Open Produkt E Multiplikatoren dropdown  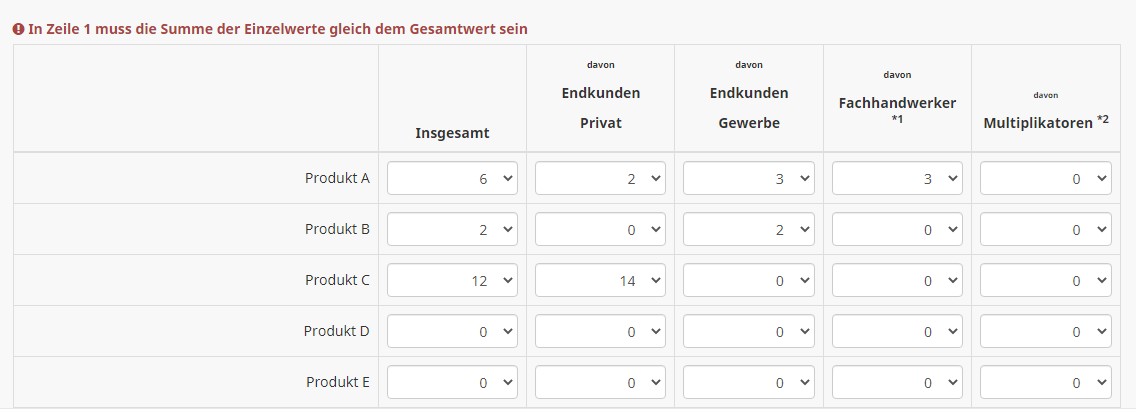(1045, 382)
